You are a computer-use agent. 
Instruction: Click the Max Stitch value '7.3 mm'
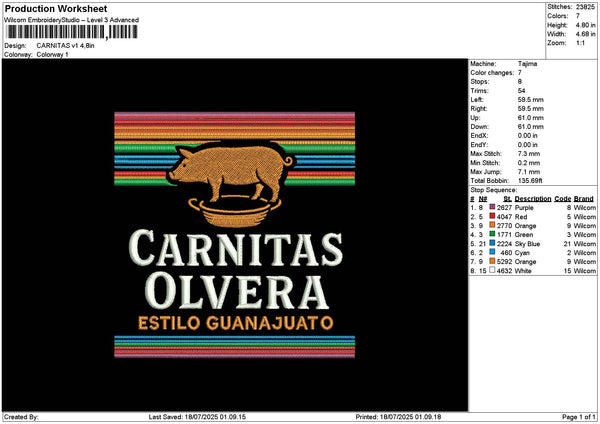point(529,153)
